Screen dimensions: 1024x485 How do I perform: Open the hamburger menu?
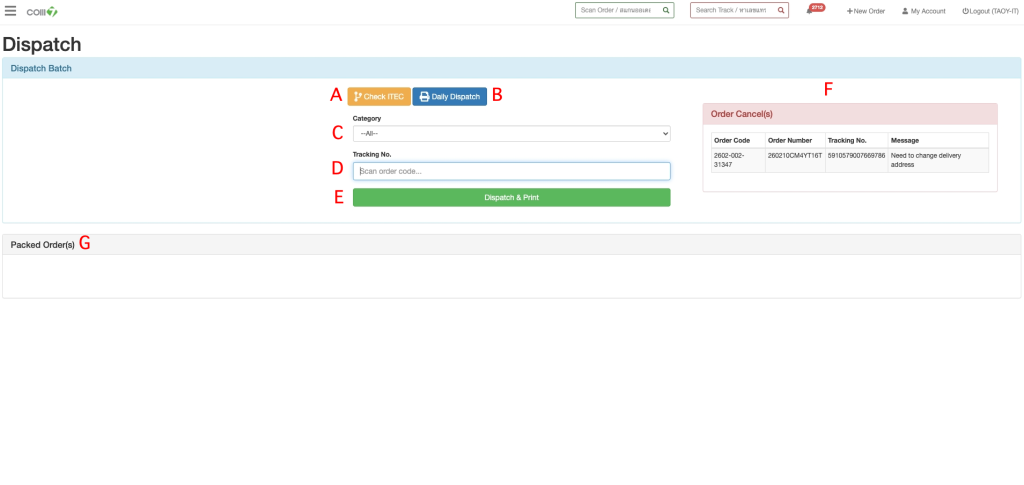point(11,11)
